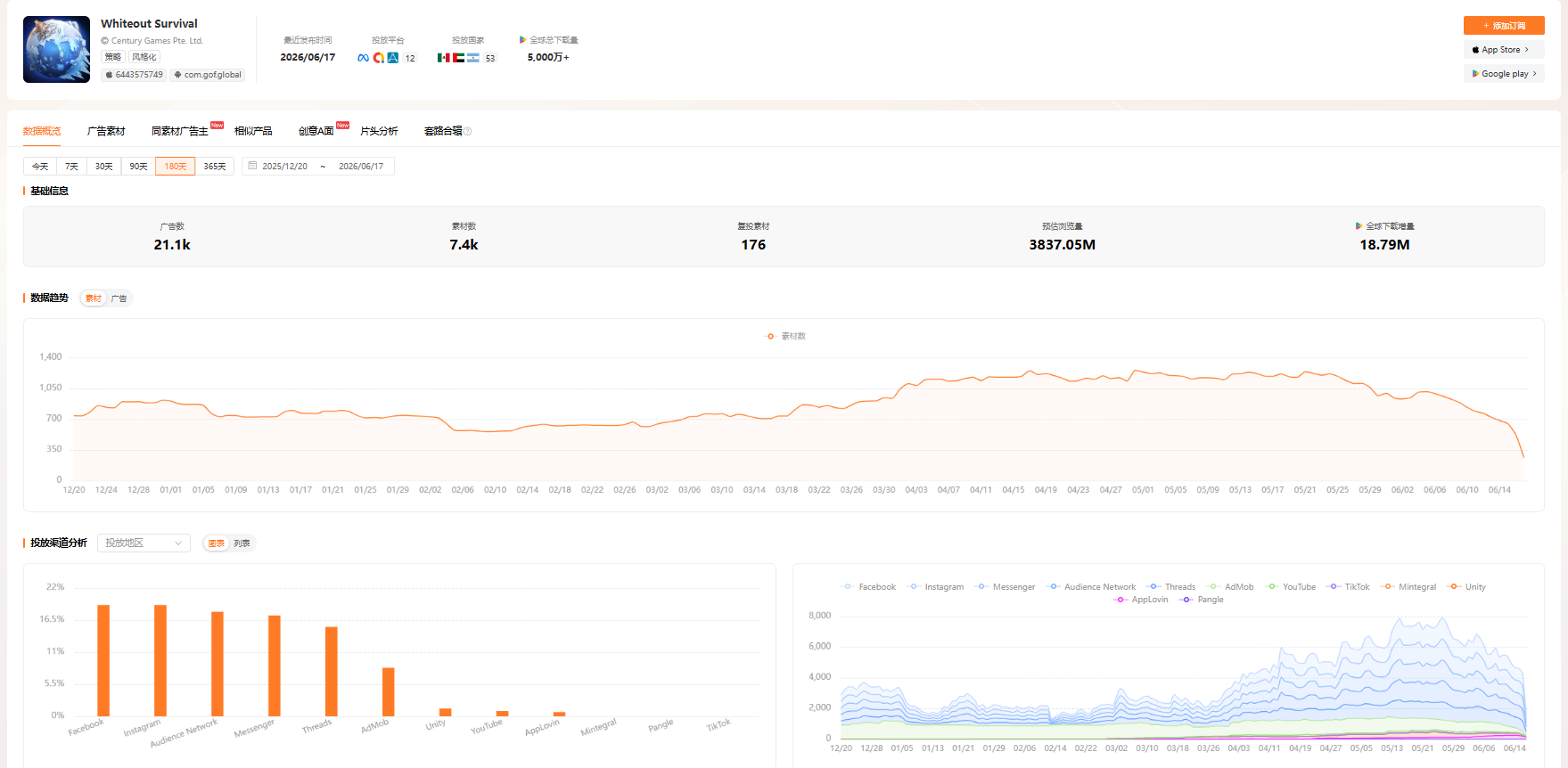Screen dimensions: 1568x768
Task: Click the Android package tag com.gof.global
Action: 208,75
